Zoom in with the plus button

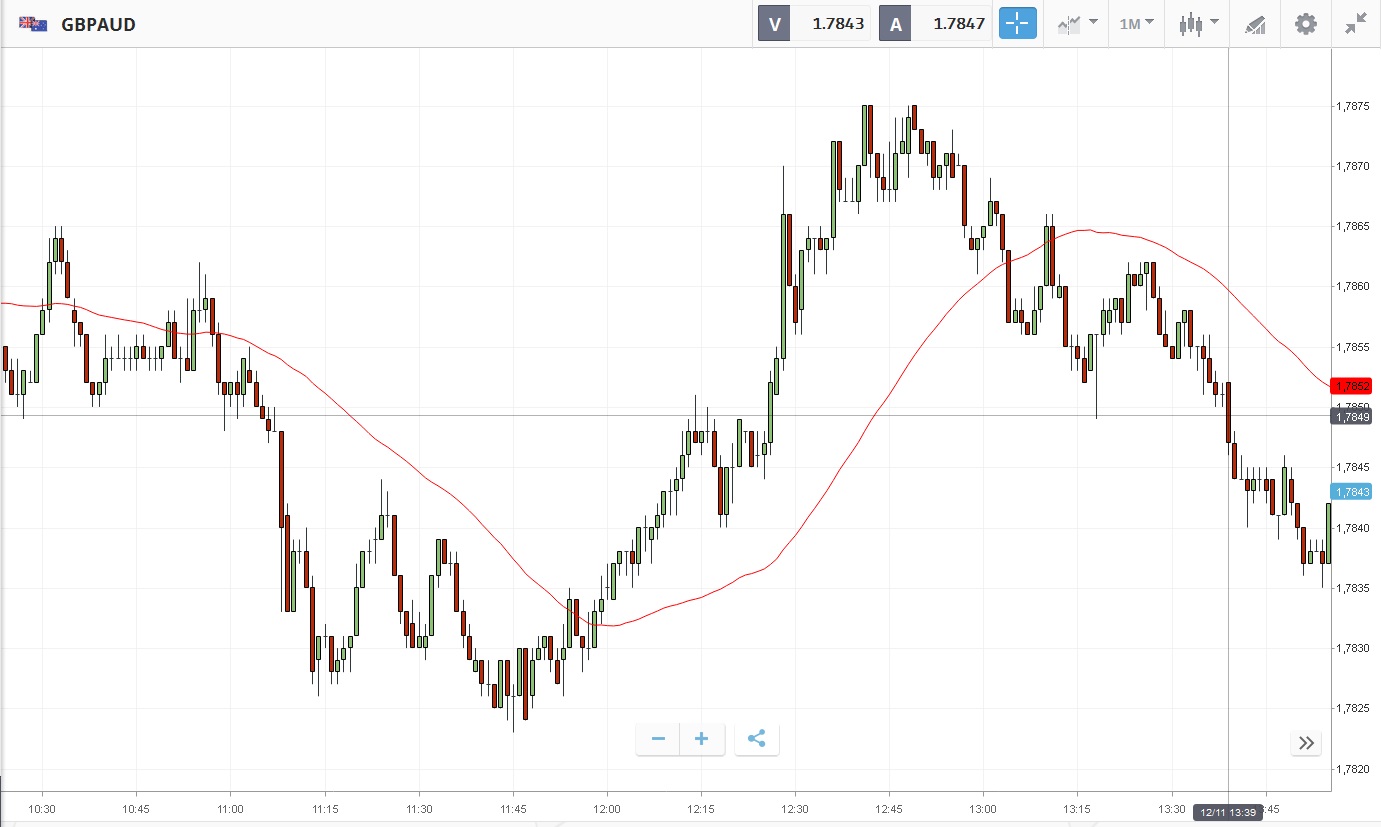702,739
